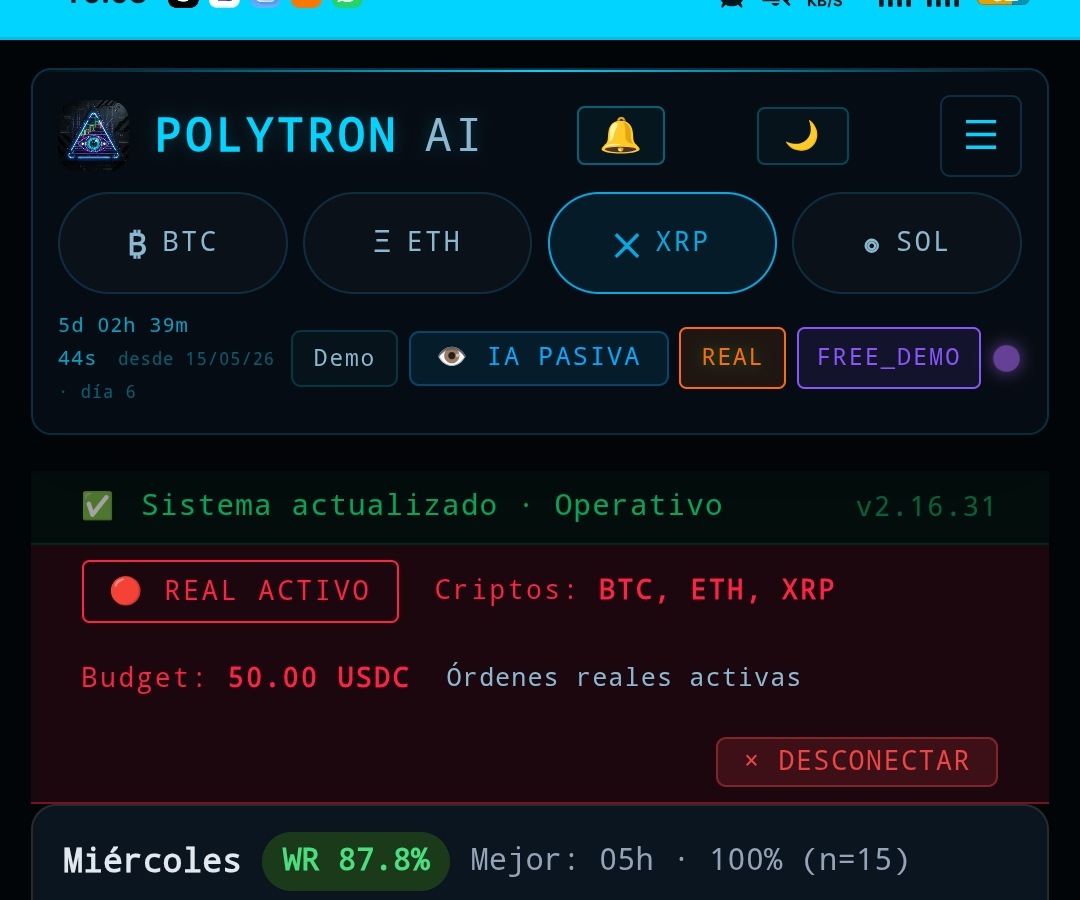Click the uptime counter 5d 02h 39m
The image size is (1080, 900).
tap(123, 325)
